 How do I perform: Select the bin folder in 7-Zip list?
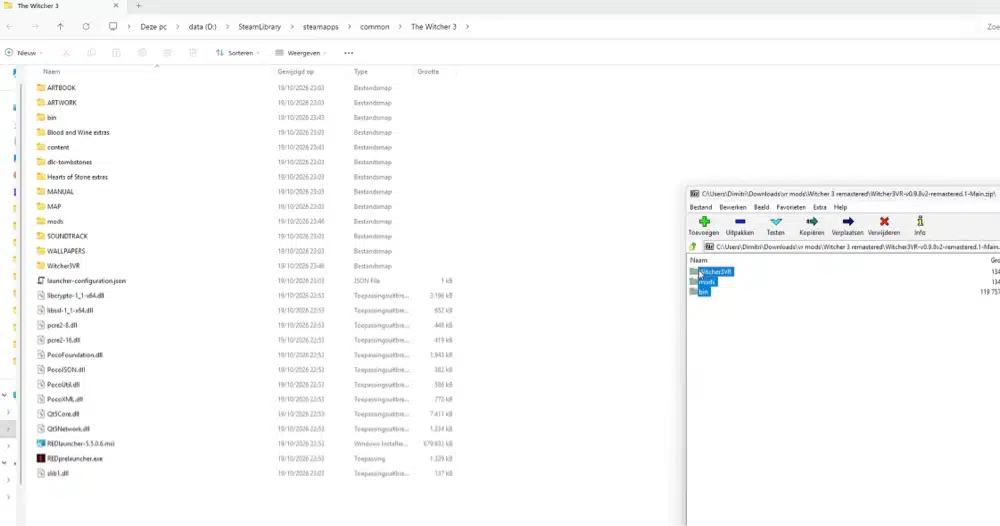tap(700, 292)
